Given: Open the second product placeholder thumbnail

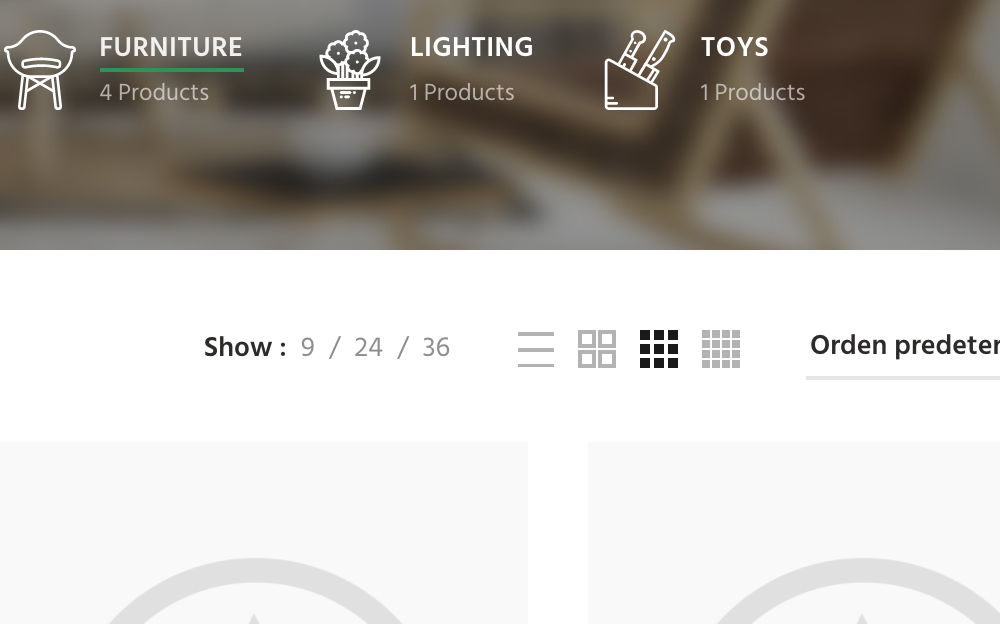Looking at the screenshot, I should point(794,533).
